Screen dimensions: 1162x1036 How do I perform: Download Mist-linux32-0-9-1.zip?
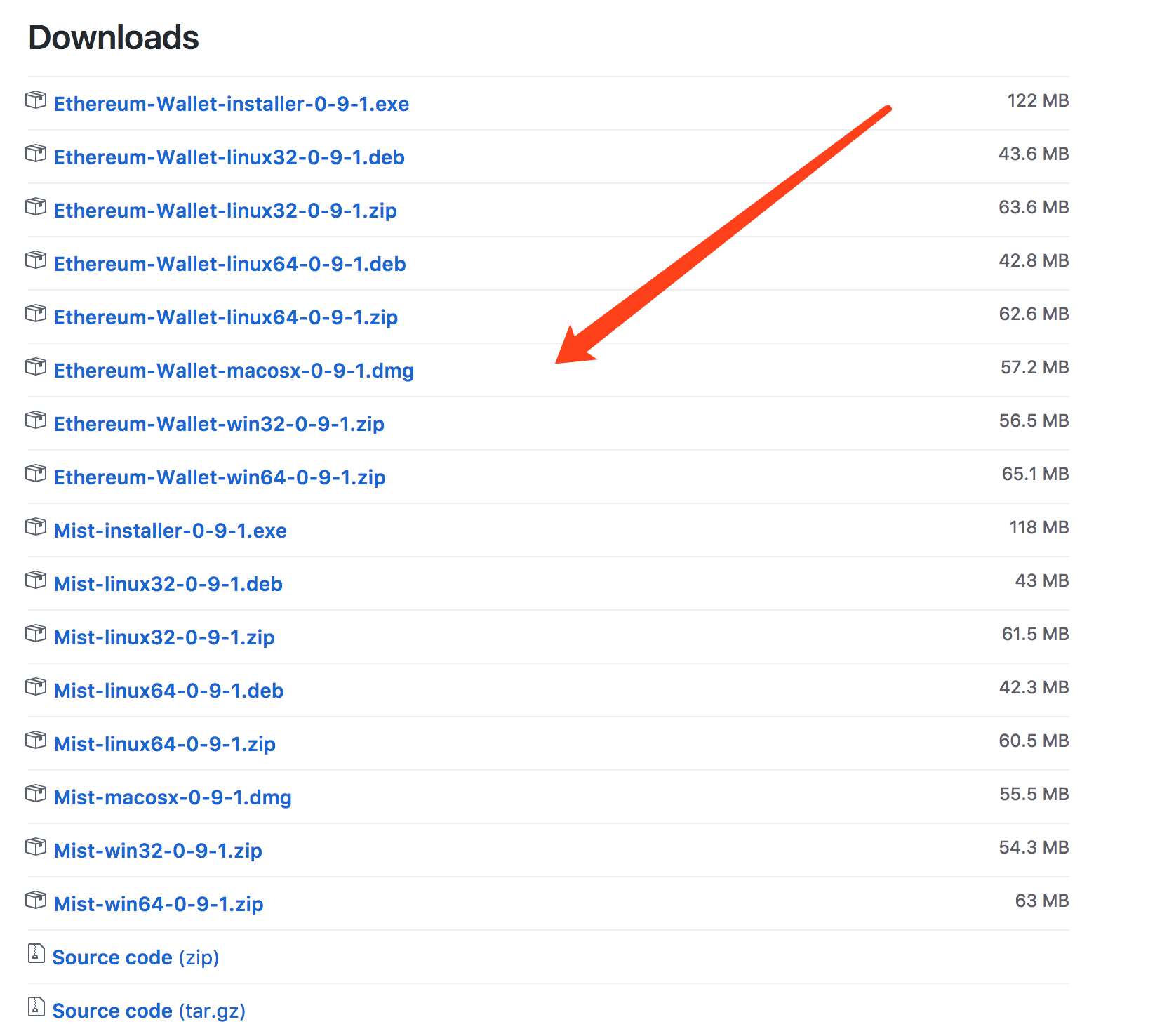pos(164,637)
